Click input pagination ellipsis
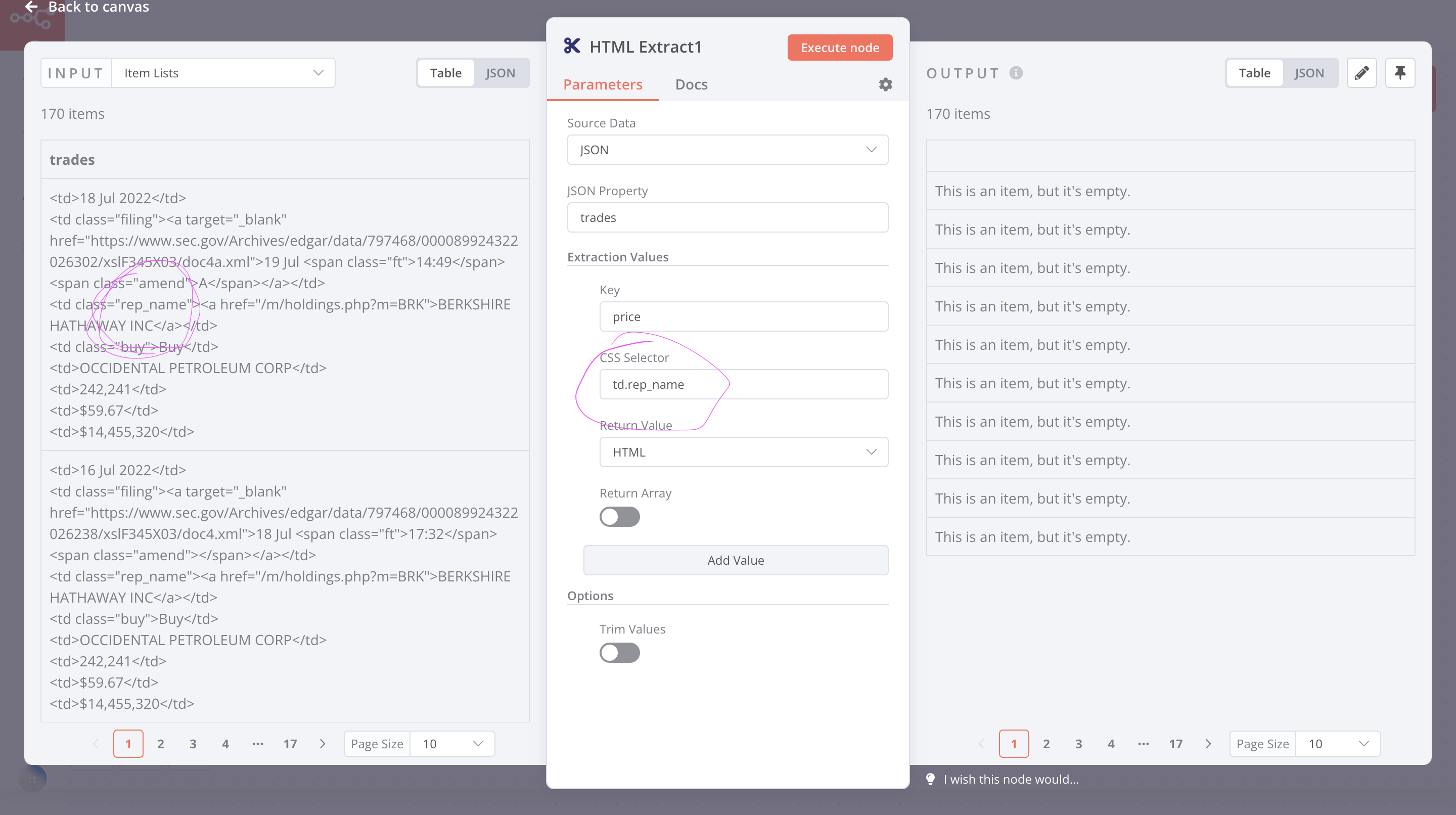 coord(258,744)
